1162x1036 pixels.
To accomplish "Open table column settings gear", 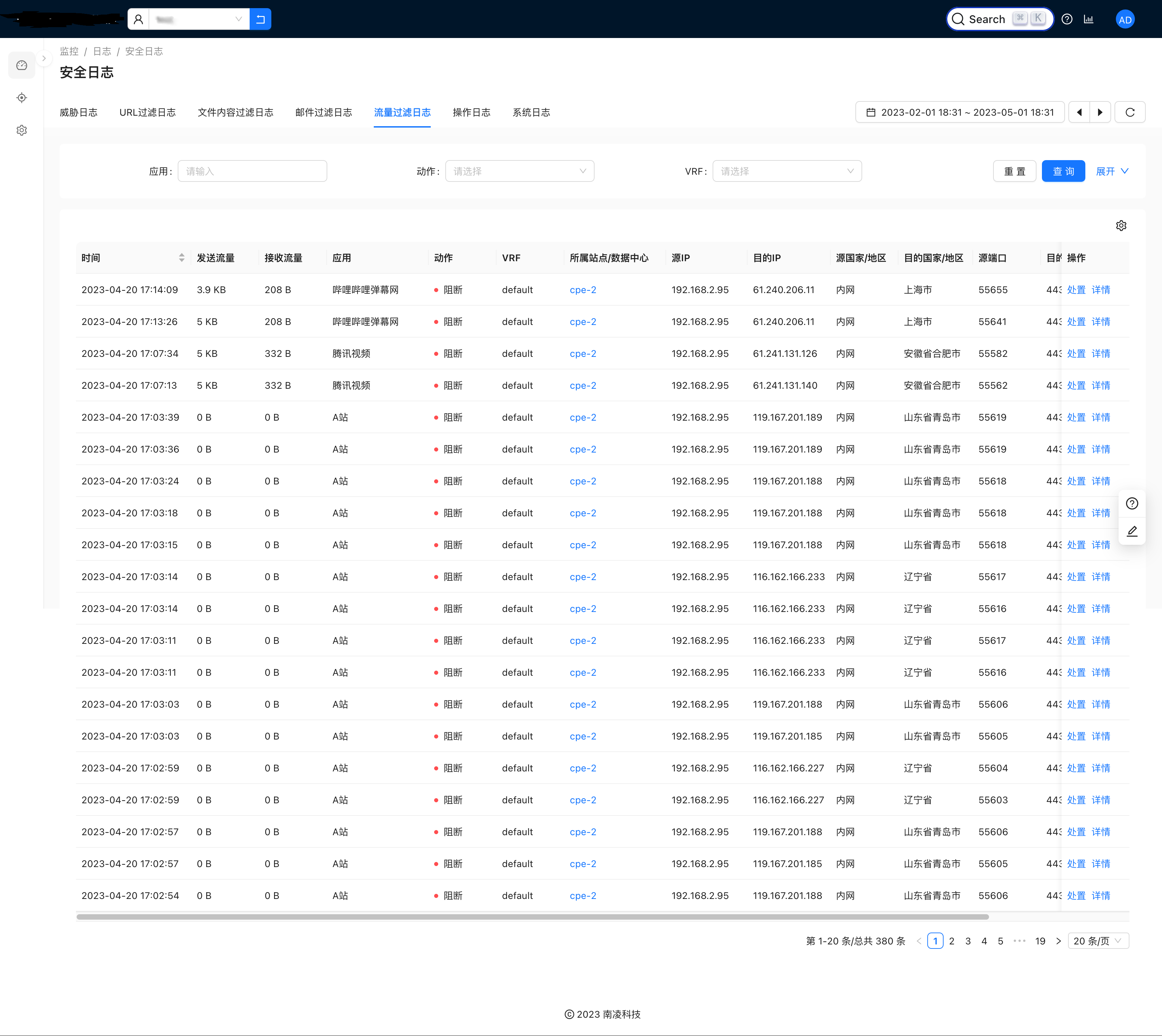I will [1121, 226].
